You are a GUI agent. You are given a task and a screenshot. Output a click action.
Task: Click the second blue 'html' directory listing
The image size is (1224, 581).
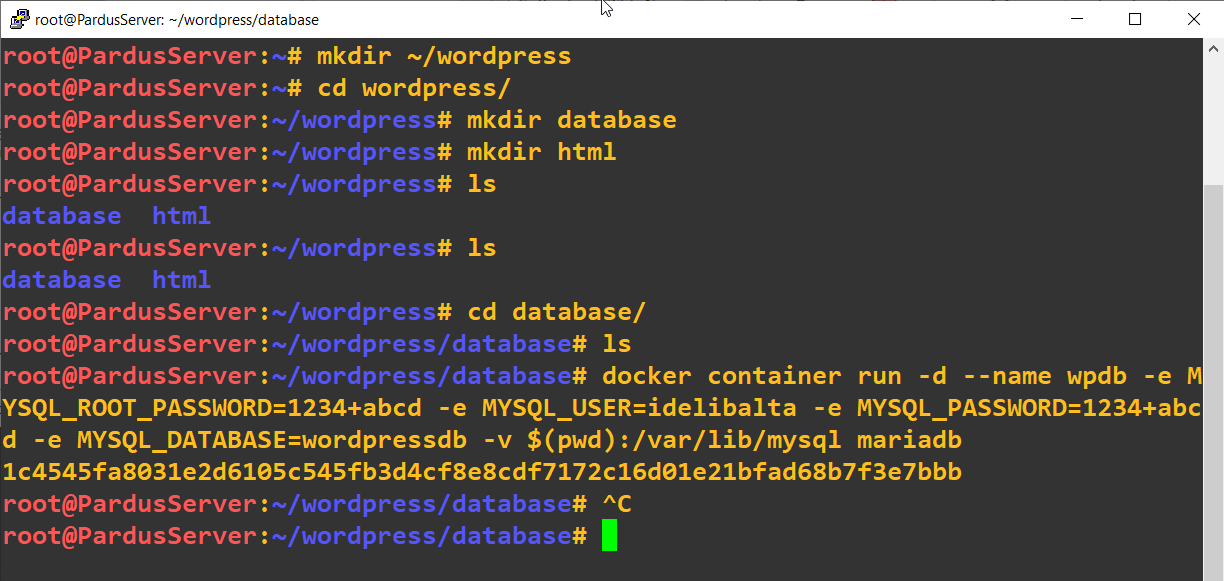(181, 280)
